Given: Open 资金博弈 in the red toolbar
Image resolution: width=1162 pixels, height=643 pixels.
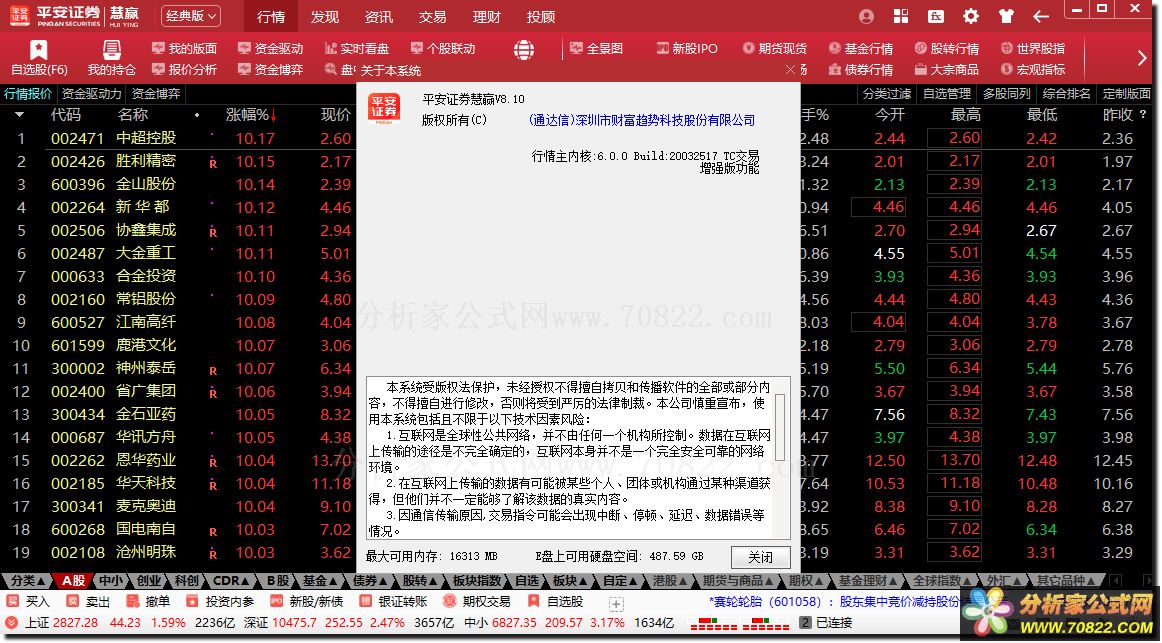Looking at the screenshot, I should (x=270, y=70).
